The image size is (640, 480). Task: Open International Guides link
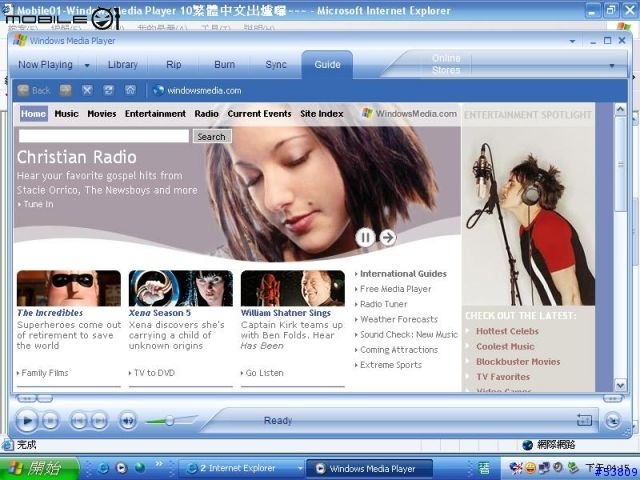coord(401,274)
